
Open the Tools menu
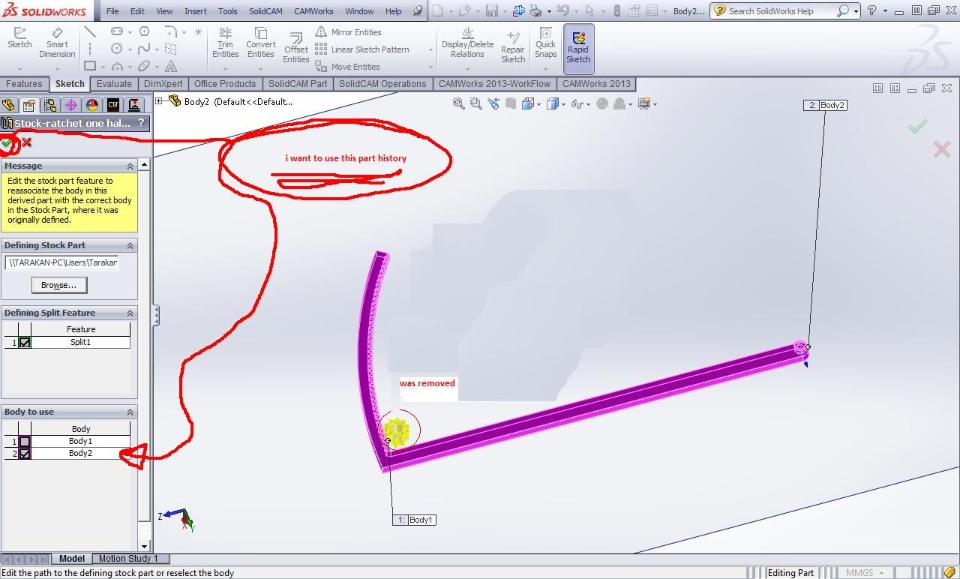[227, 11]
